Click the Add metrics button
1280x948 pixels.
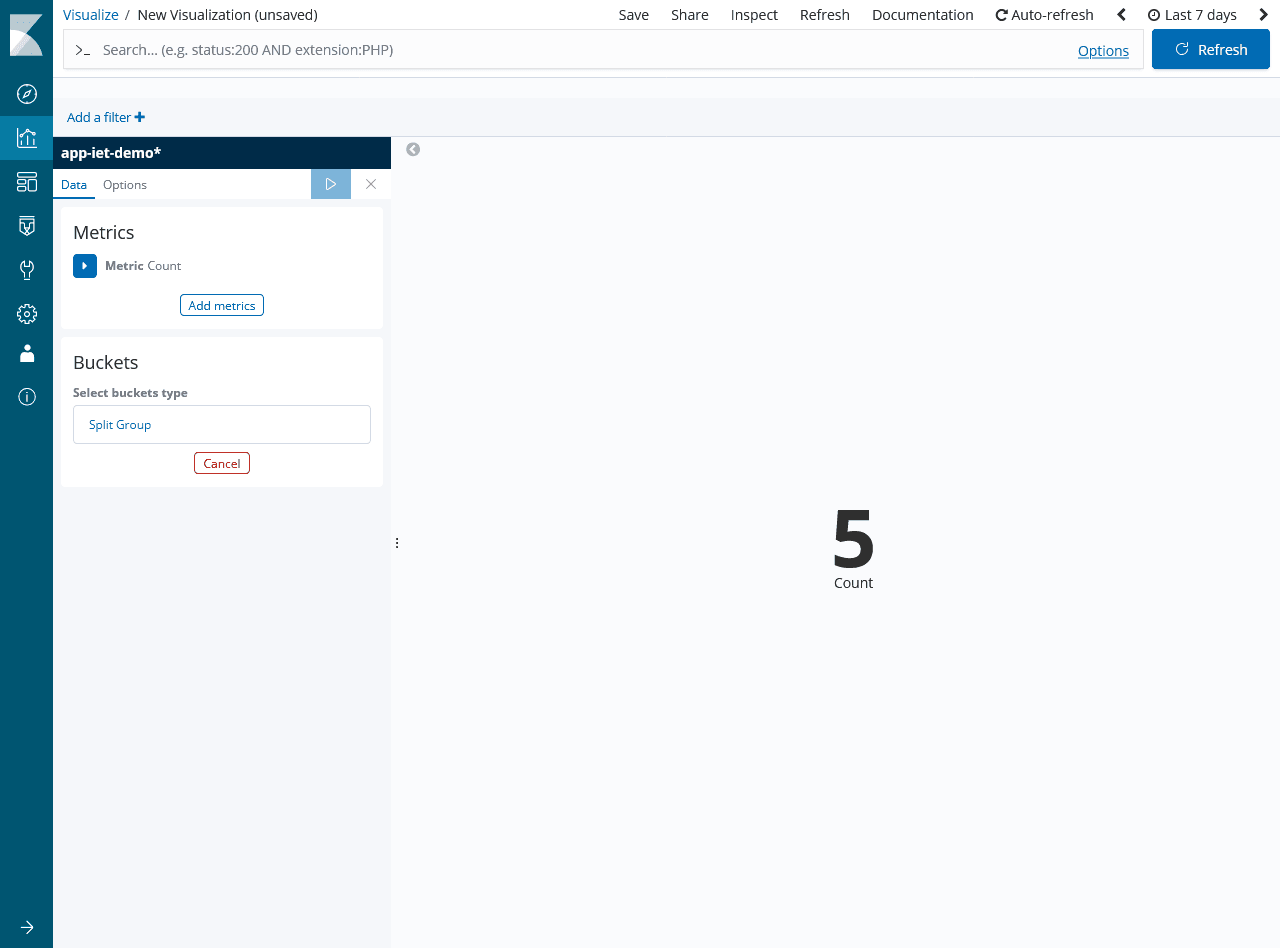point(222,305)
